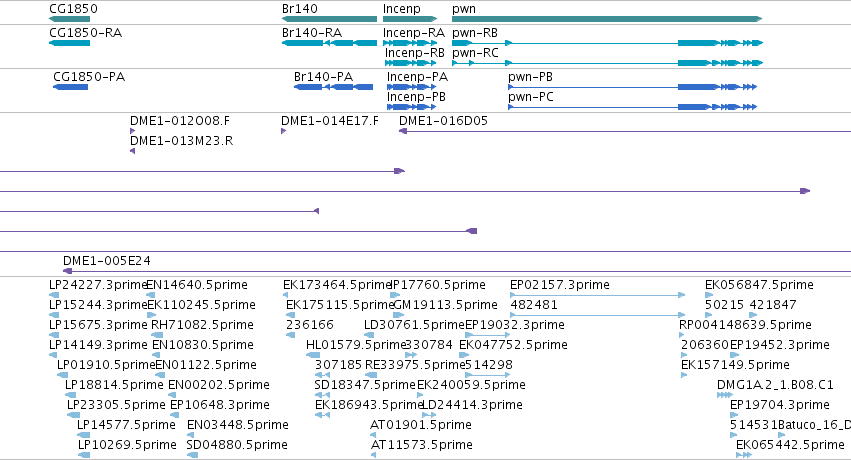Screen dimensions: 851x460
Task: Click the Br140-RA transcript glyph
Action: [x=329, y=43]
